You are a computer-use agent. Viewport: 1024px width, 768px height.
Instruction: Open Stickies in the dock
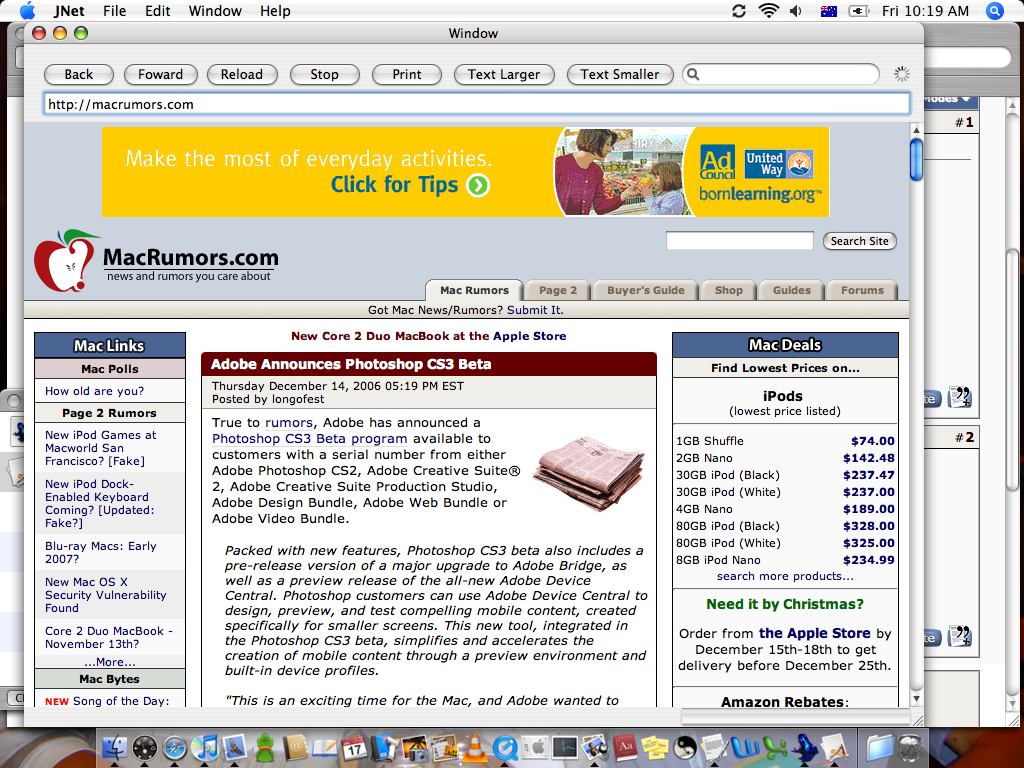point(655,748)
